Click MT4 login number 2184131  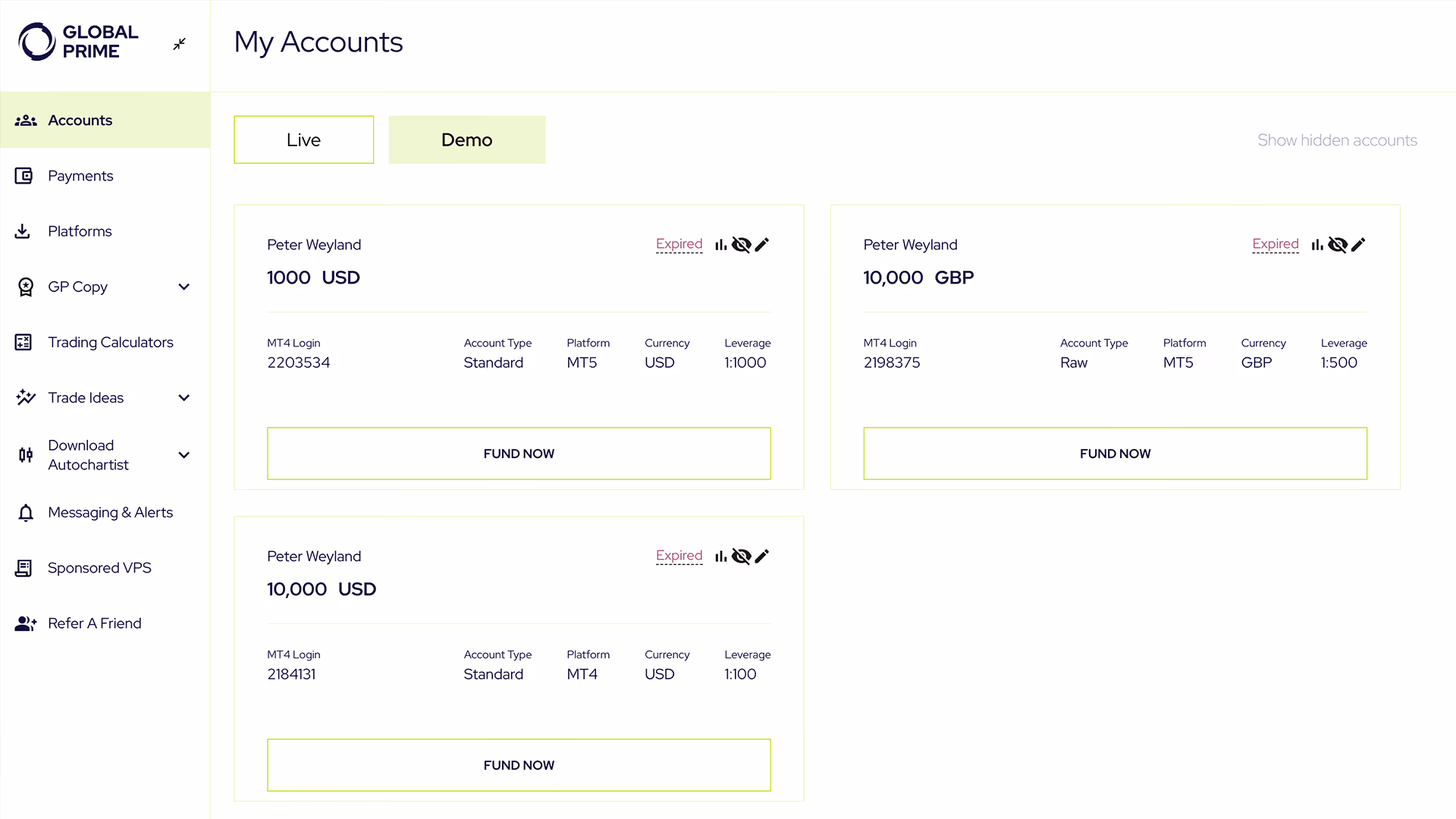[x=291, y=674]
